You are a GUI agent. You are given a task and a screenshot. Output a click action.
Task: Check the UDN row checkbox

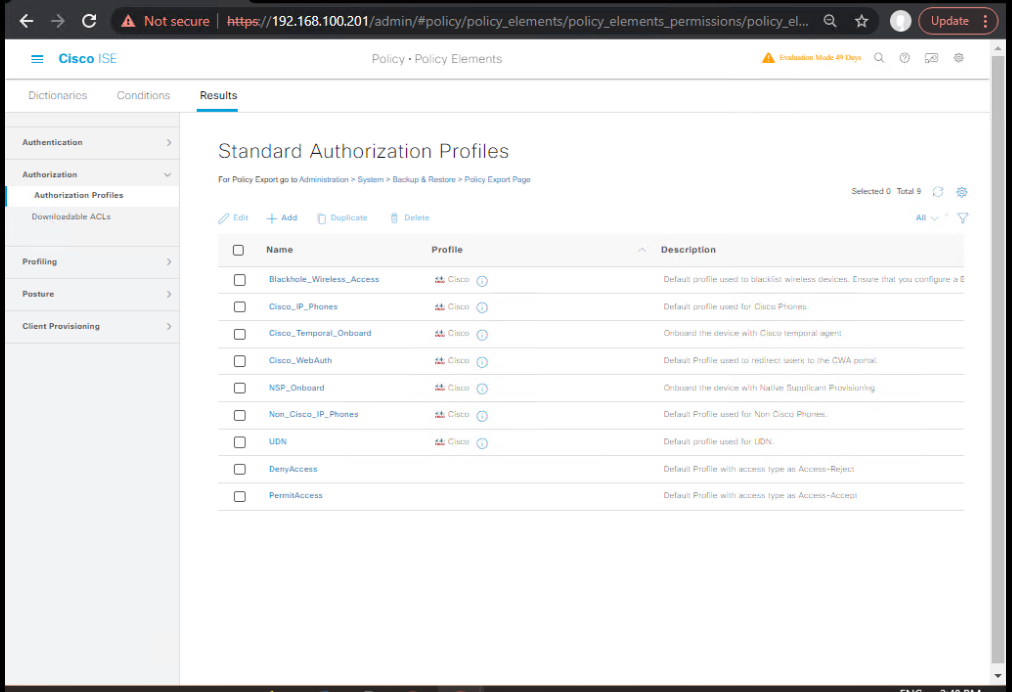(x=239, y=442)
